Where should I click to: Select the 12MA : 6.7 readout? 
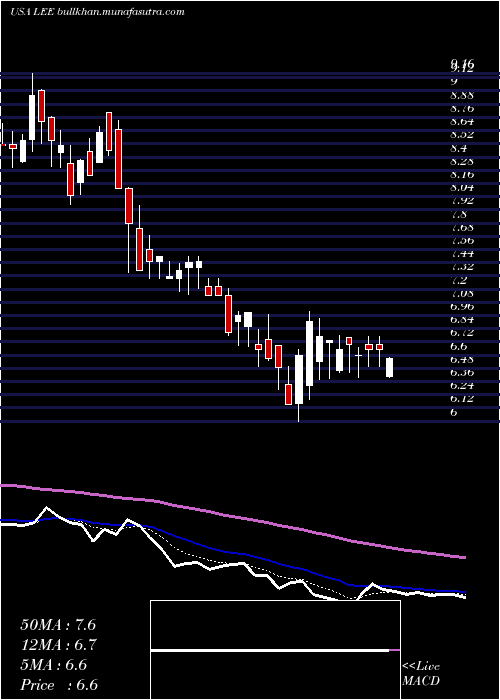pos(58,645)
